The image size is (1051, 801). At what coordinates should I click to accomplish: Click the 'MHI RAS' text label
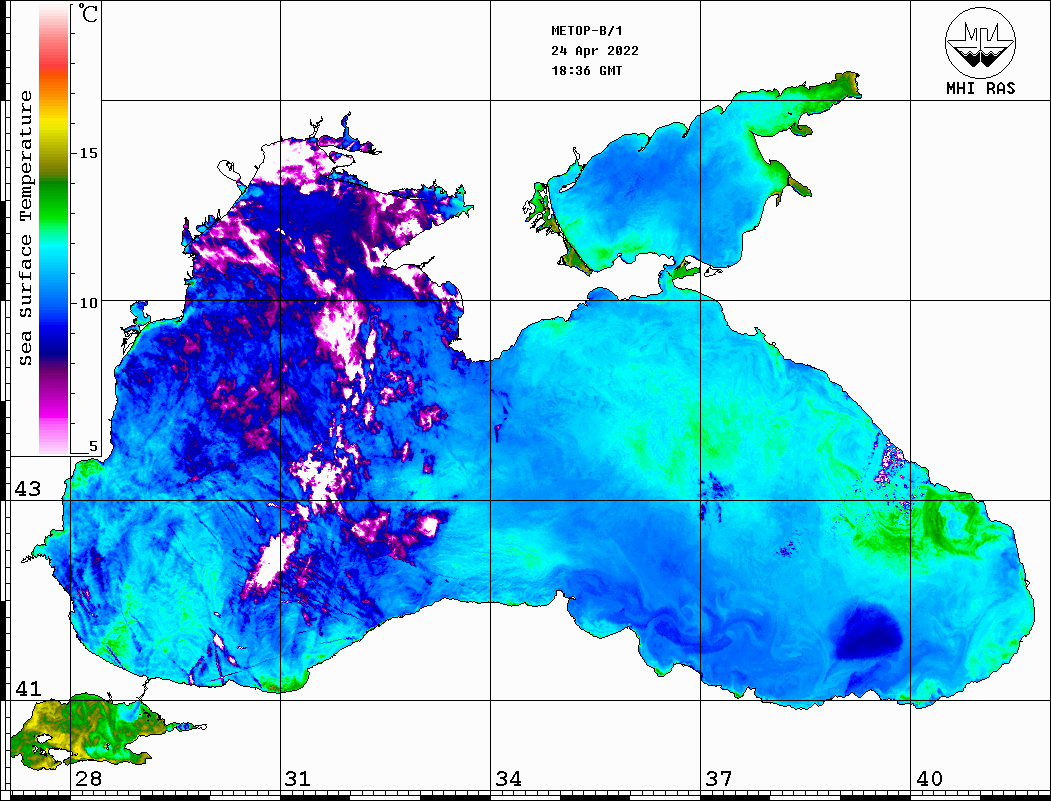click(x=980, y=88)
